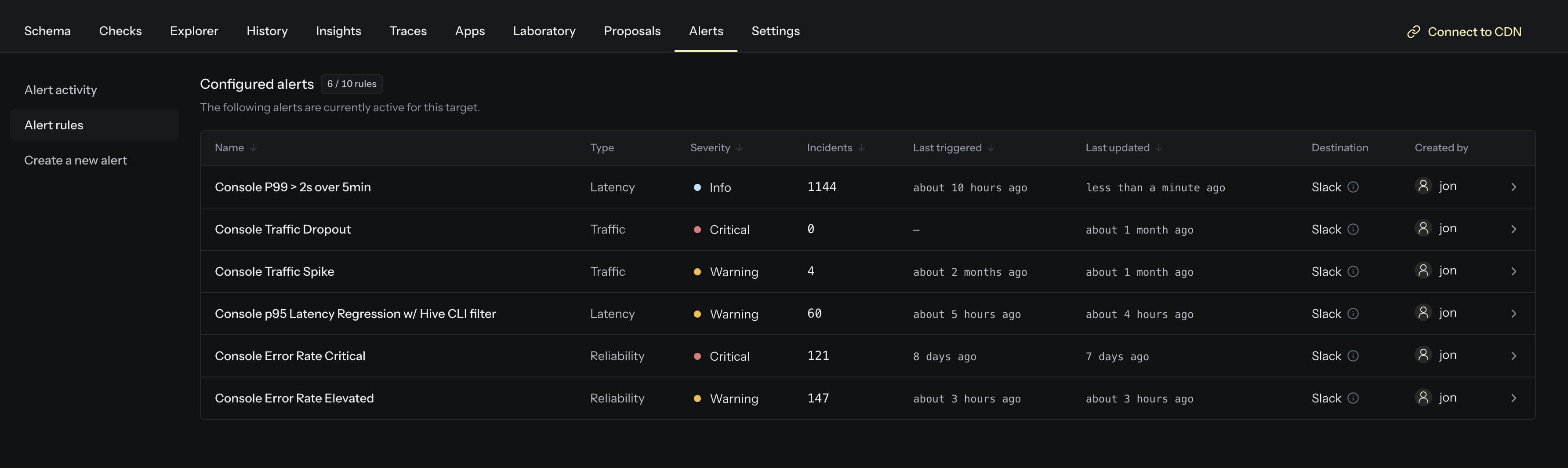The image size is (1568, 468).
Task: Click '7 days ago' last updated cell
Action: (x=1118, y=356)
